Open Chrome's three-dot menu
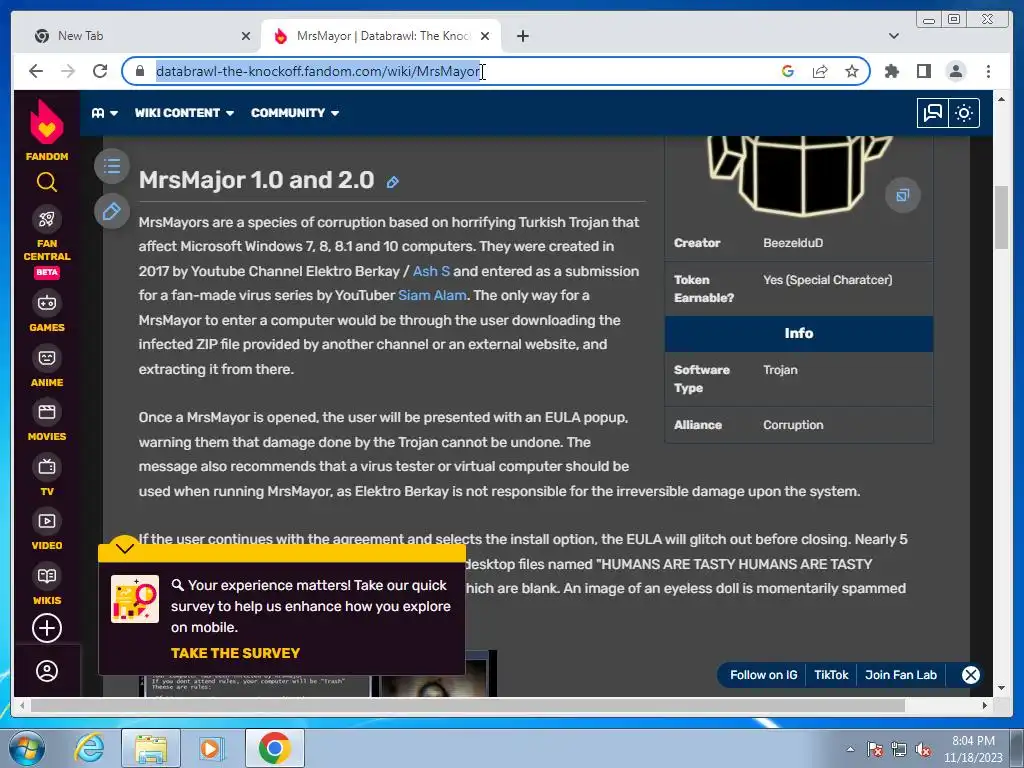The width and height of the screenshot is (1024, 768). [988, 71]
